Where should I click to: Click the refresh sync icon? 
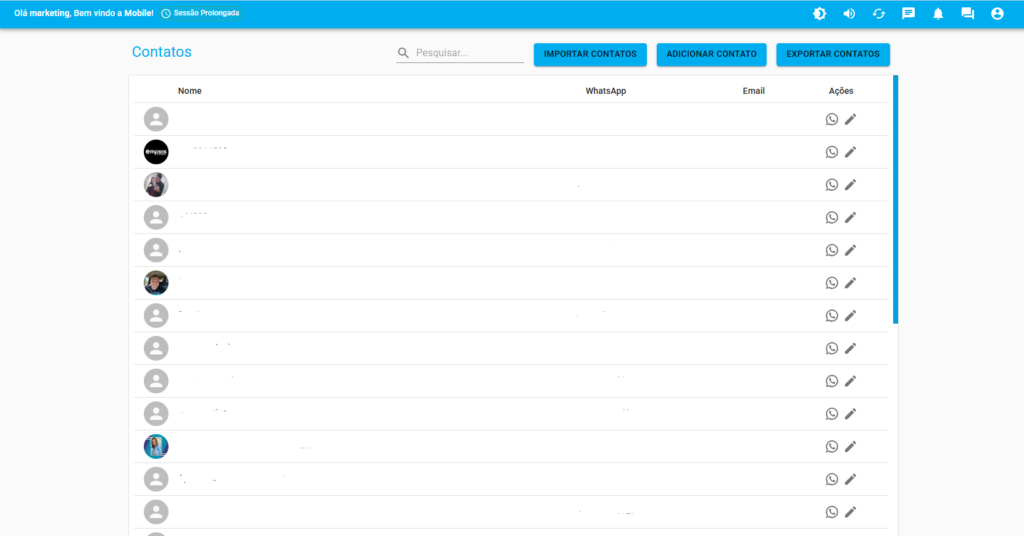pyautogui.click(x=879, y=14)
